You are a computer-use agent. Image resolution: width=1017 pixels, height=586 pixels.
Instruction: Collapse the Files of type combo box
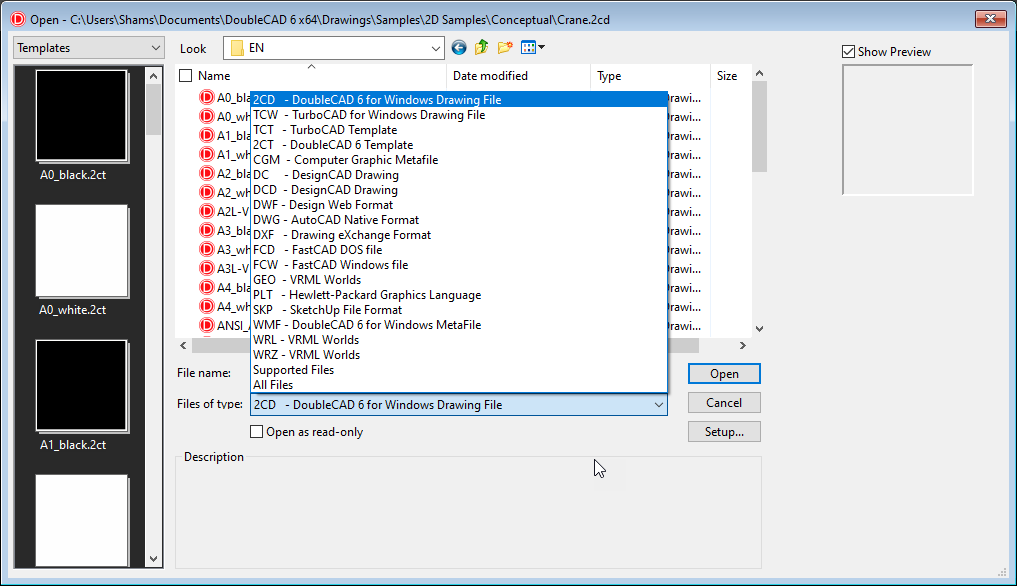pyautogui.click(x=459, y=404)
